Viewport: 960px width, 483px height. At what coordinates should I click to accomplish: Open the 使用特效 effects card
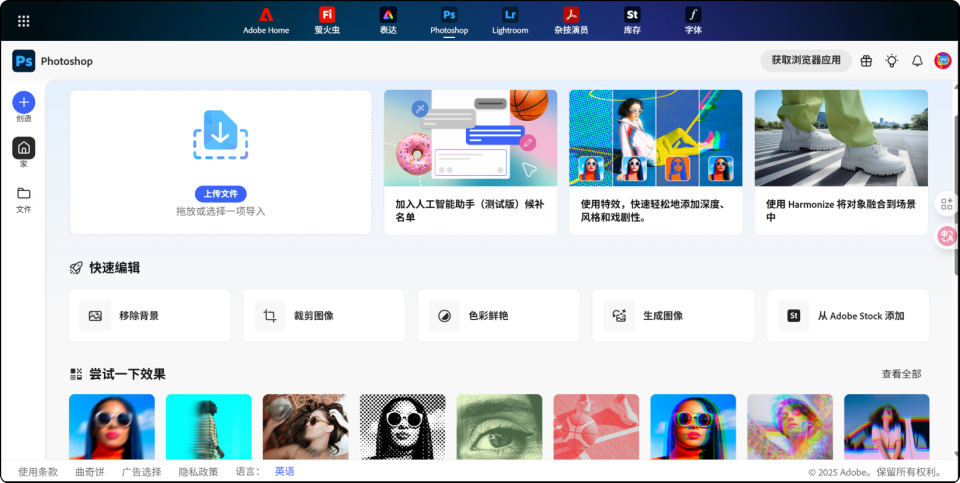click(656, 162)
